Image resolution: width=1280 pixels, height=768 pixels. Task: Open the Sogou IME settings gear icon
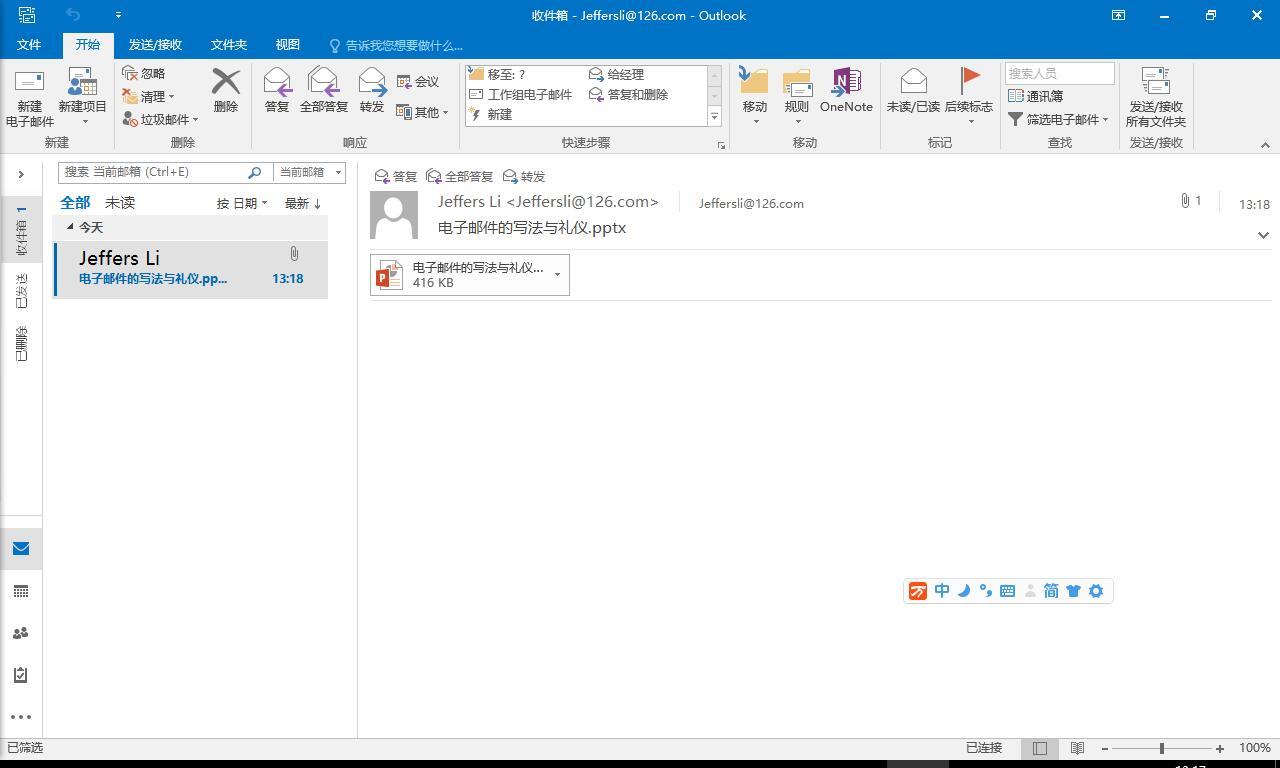(x=1096, y=591)
